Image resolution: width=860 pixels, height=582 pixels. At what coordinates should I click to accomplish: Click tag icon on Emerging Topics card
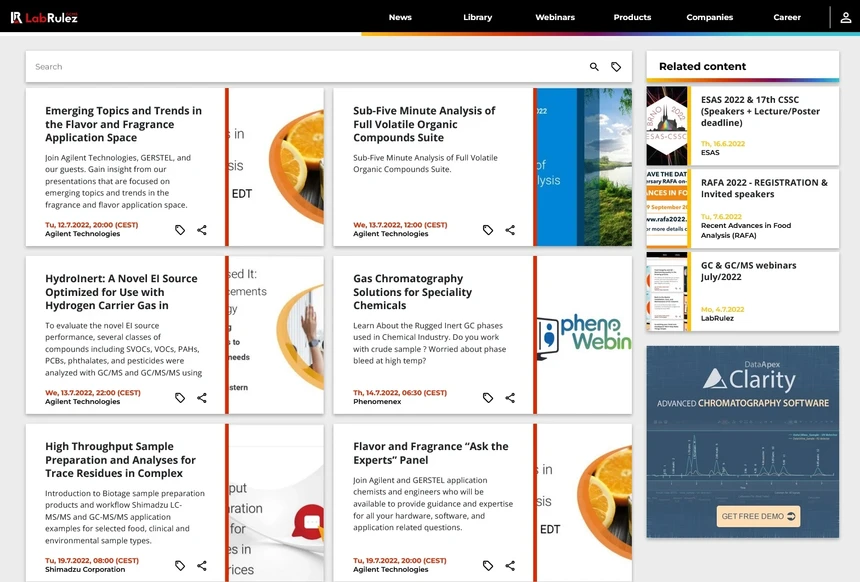(x=180, y=230)
